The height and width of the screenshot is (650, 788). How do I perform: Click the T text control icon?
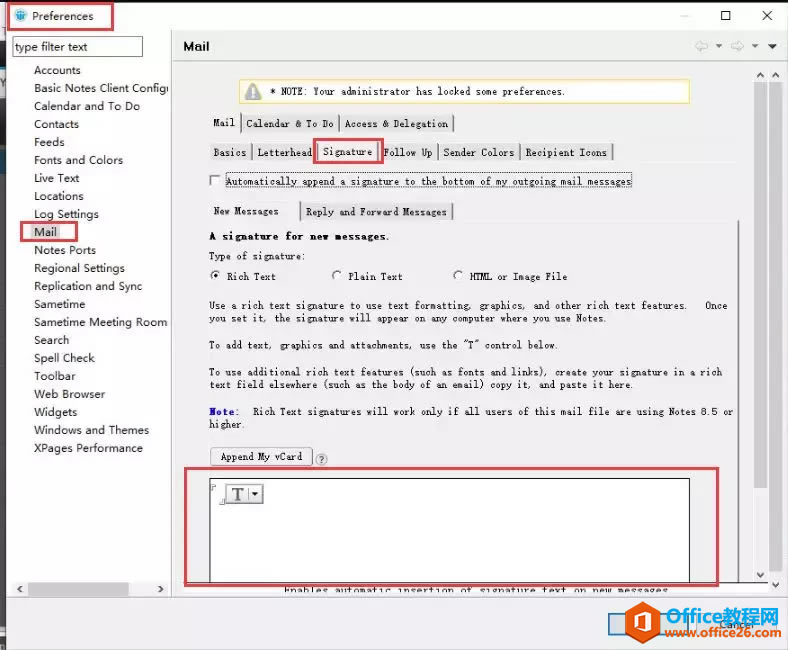click(x=238, y=494)
